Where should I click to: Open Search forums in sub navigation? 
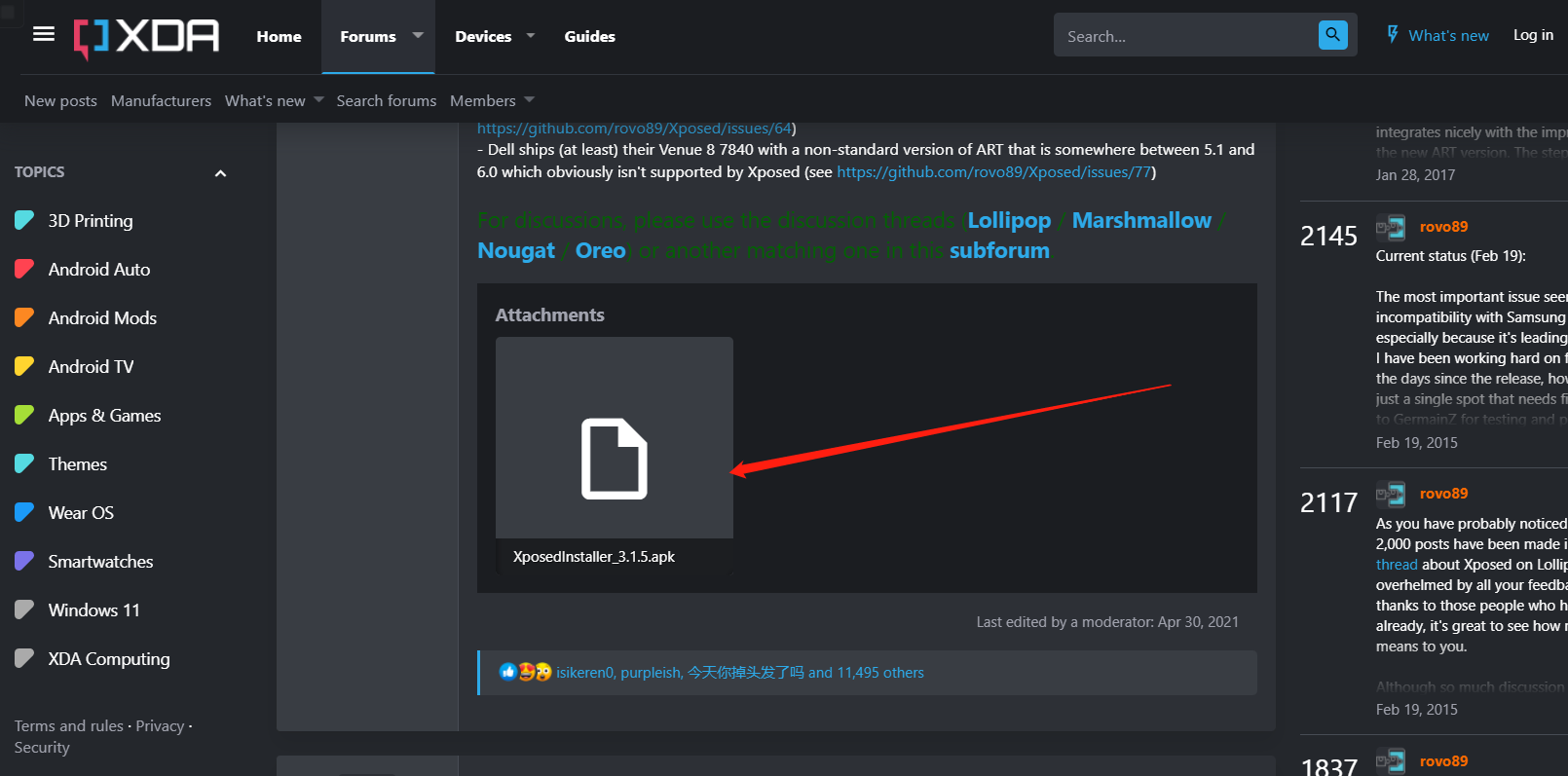[387, 100]
